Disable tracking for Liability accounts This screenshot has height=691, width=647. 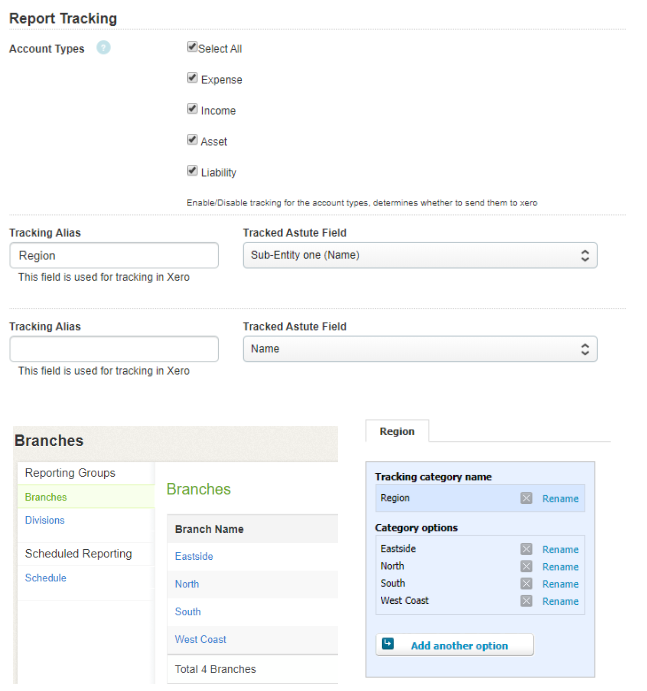[x=192, y=171]
